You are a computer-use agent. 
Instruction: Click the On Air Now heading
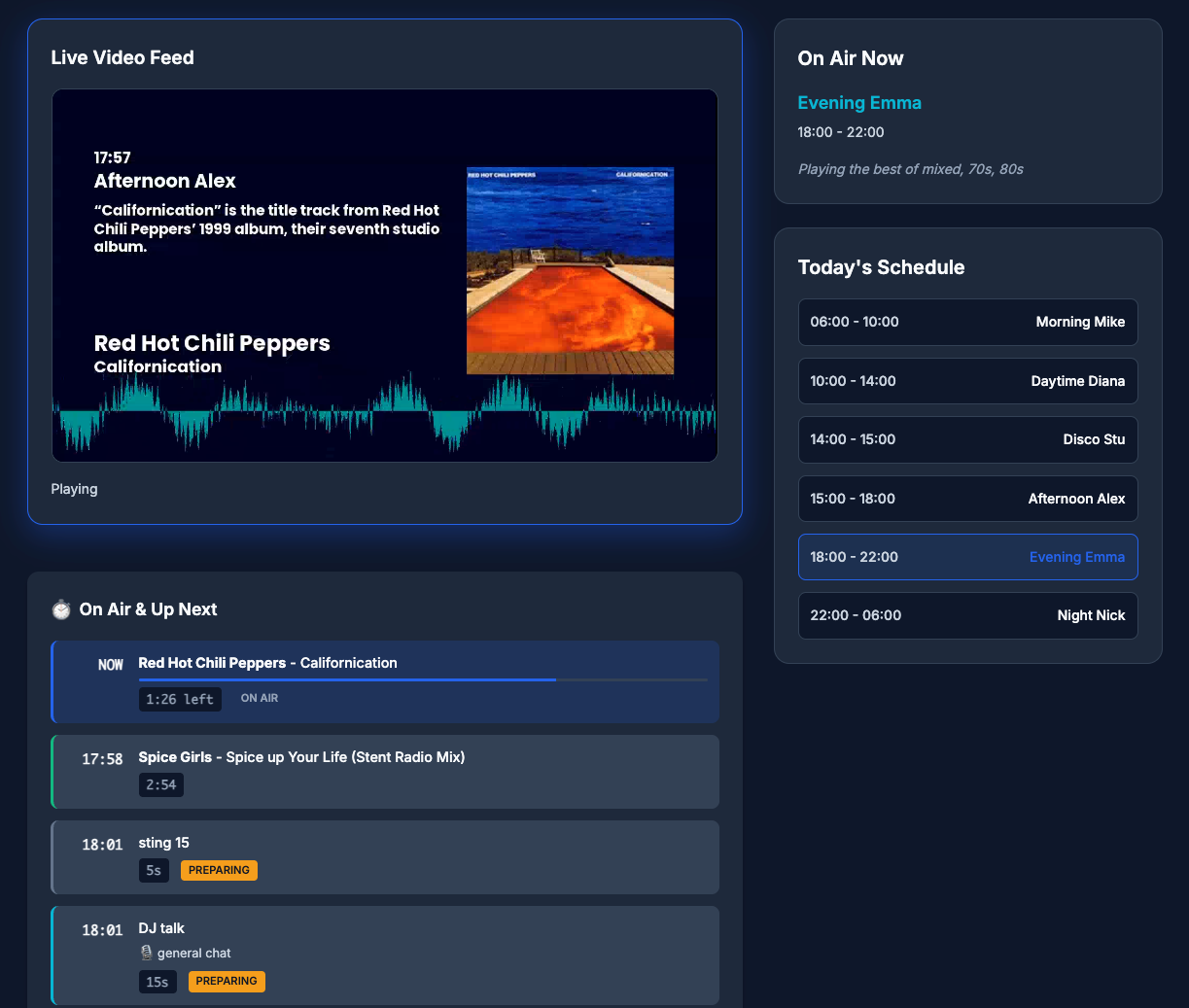point(851,58)
